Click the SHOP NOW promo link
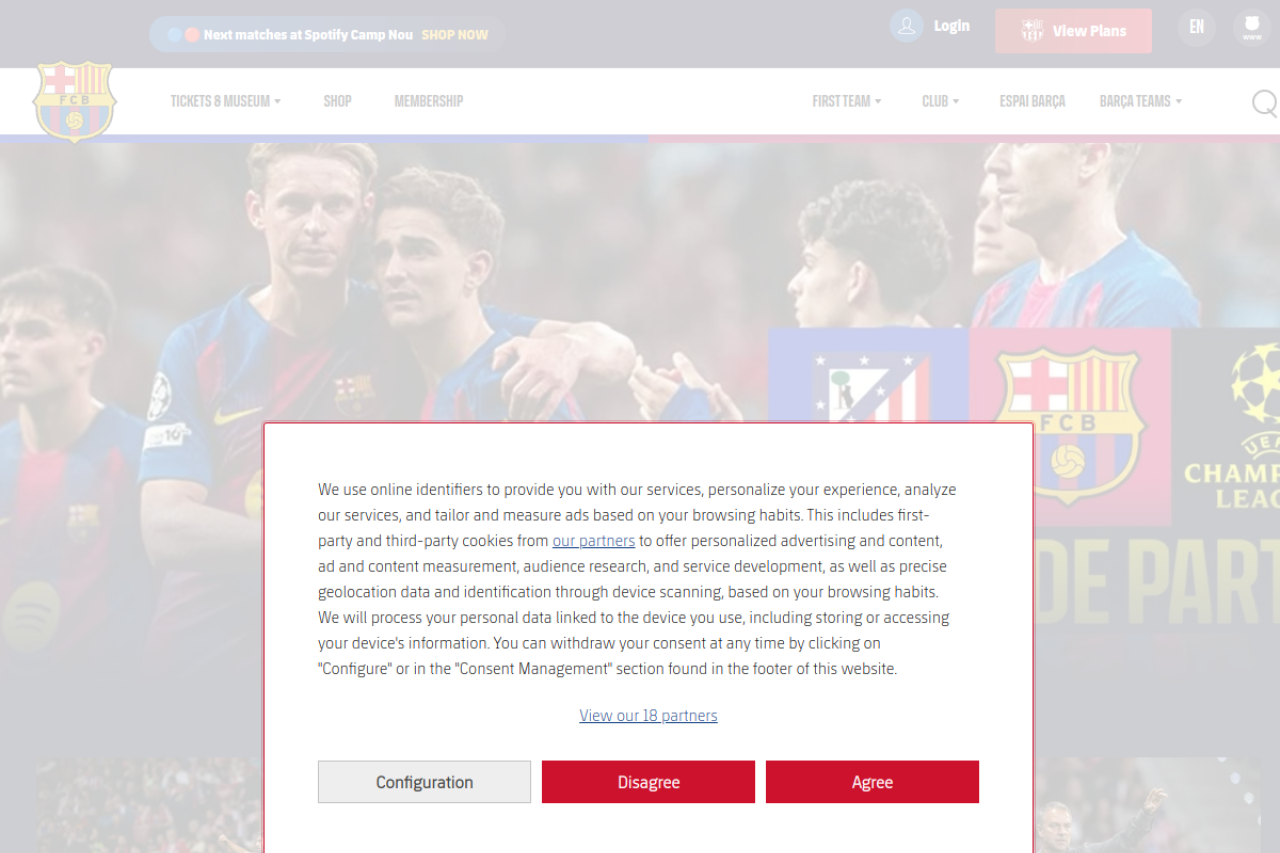 point(454,35)
